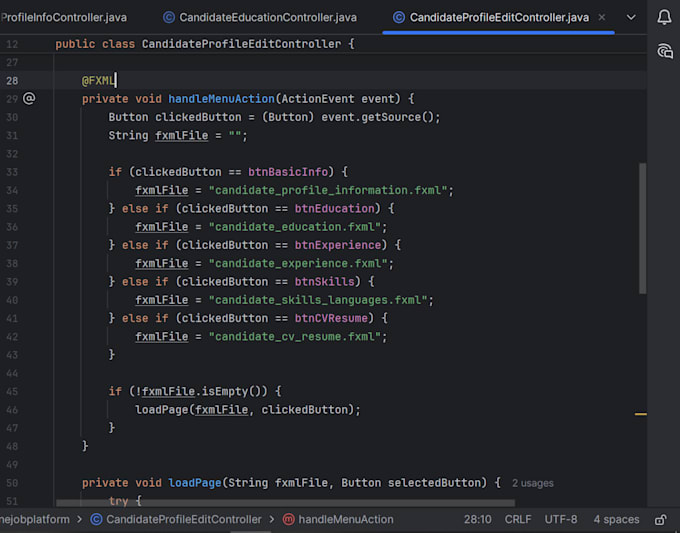Click the "candidate_experience.fxml" string
The width and height of the screenshot is (680, 533).
point(298,263)
